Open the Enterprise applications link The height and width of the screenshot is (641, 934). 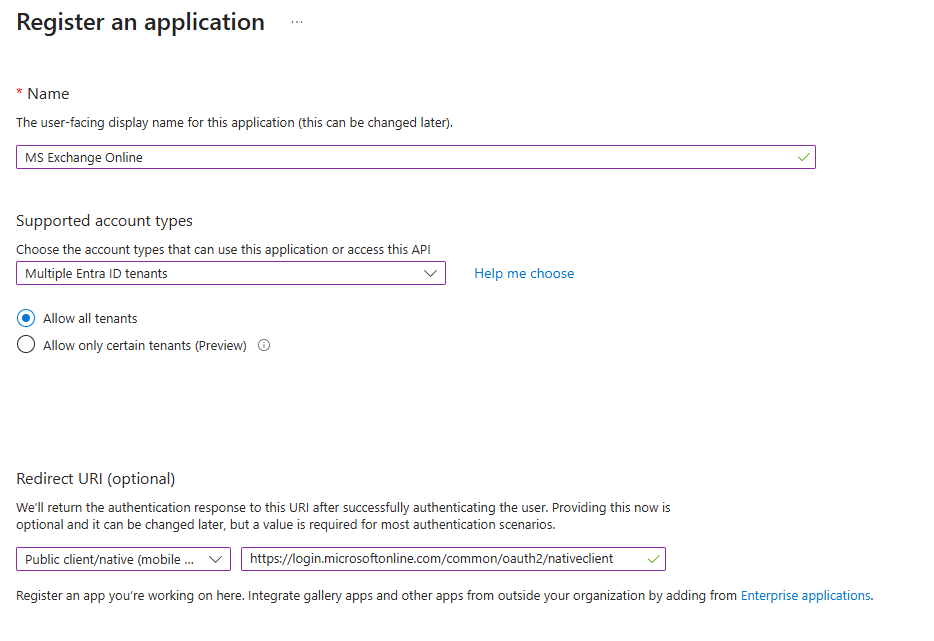pyautogui.click(x=805, y=596)
